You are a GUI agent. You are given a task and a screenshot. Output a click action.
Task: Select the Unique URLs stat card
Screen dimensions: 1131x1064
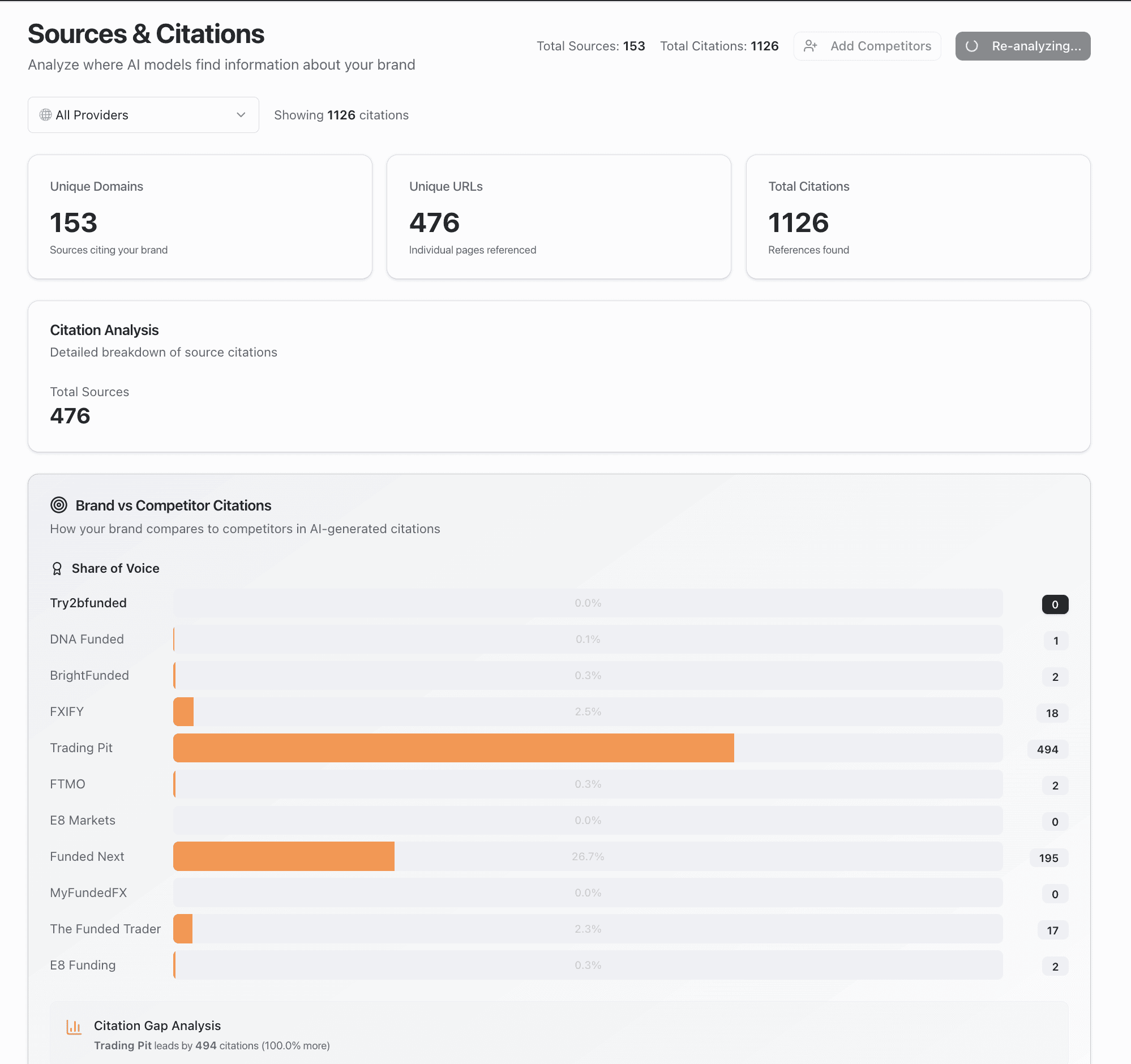558,217
